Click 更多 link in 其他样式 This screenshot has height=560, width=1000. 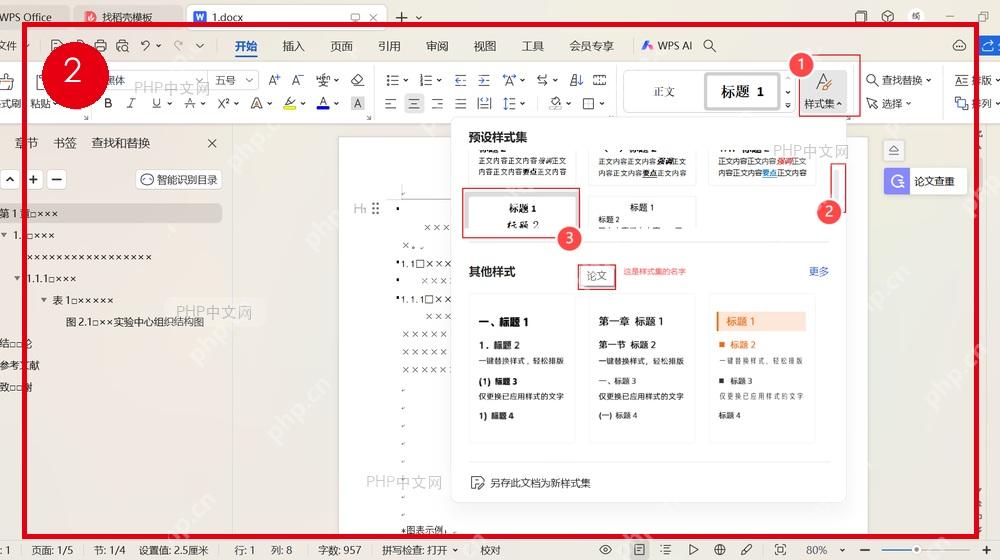(x=818, y=272)
